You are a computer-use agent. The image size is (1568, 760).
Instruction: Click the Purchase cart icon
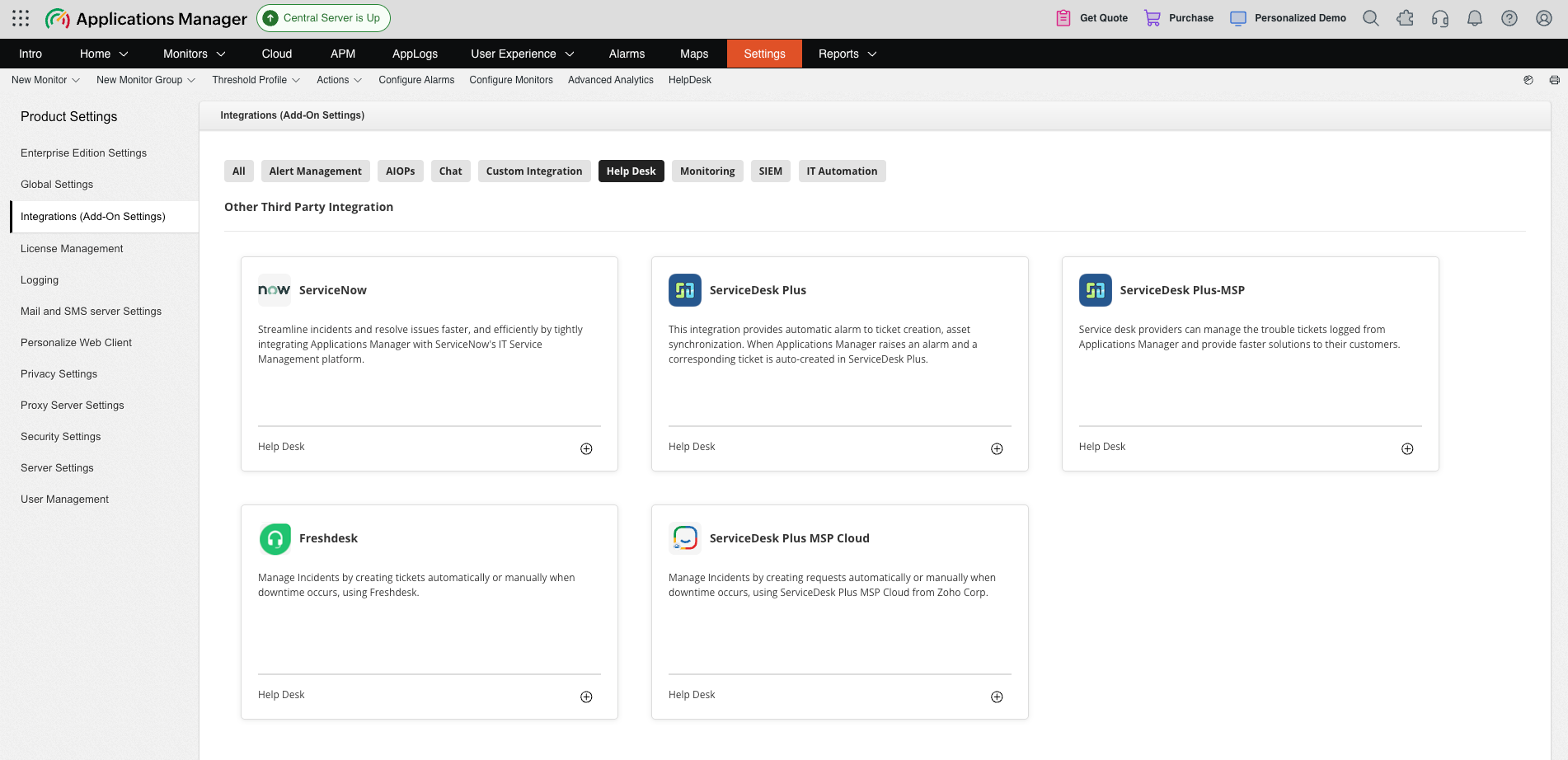tap(1153, 18)
